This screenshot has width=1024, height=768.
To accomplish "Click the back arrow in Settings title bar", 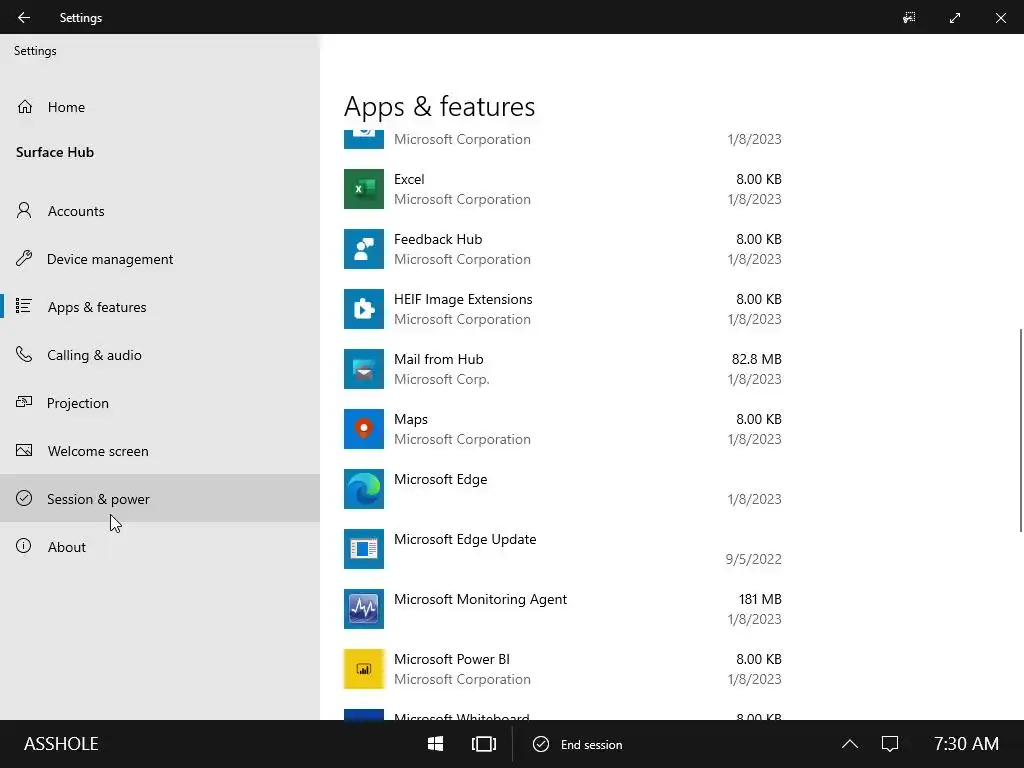I will [x=24, y=18].
